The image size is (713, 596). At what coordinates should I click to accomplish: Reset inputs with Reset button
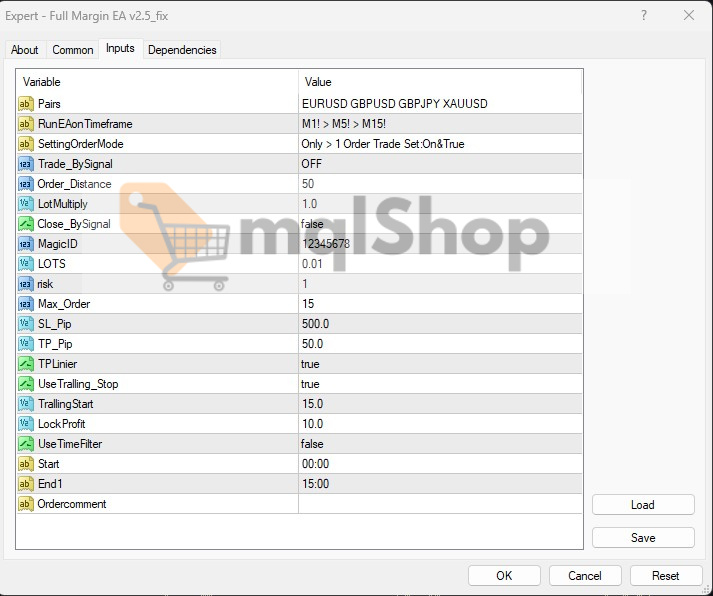pyautogui.click(x=666, y=576)
